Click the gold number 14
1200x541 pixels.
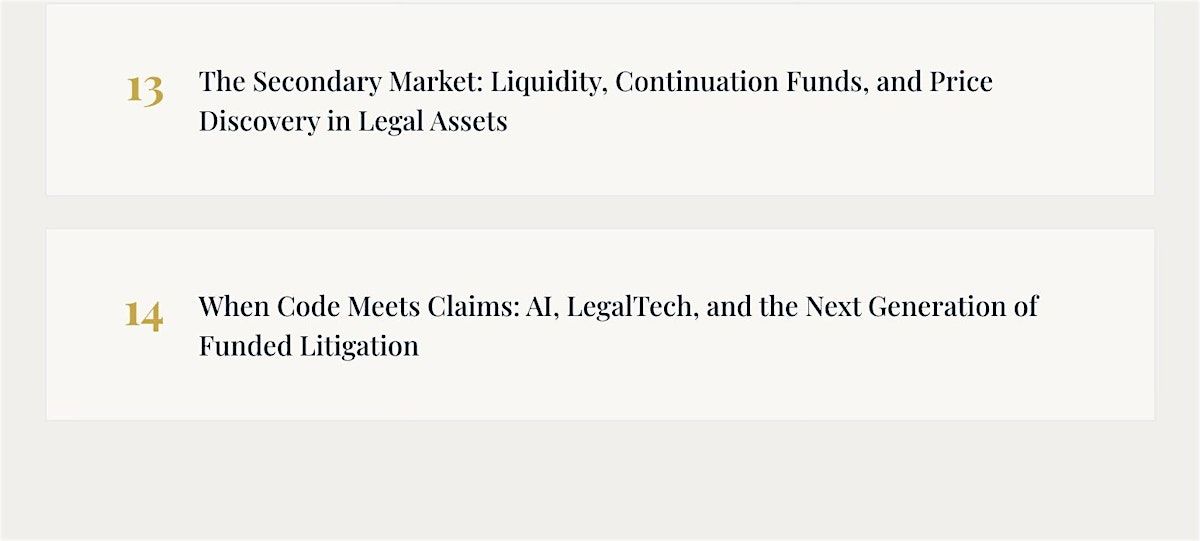[x=143, y=315]
